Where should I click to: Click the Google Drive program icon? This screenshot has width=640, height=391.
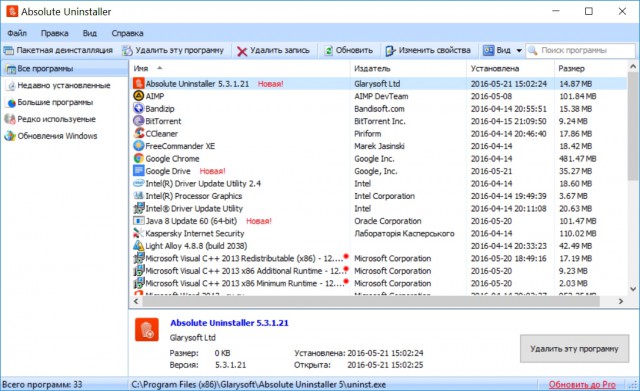point(139,171)
